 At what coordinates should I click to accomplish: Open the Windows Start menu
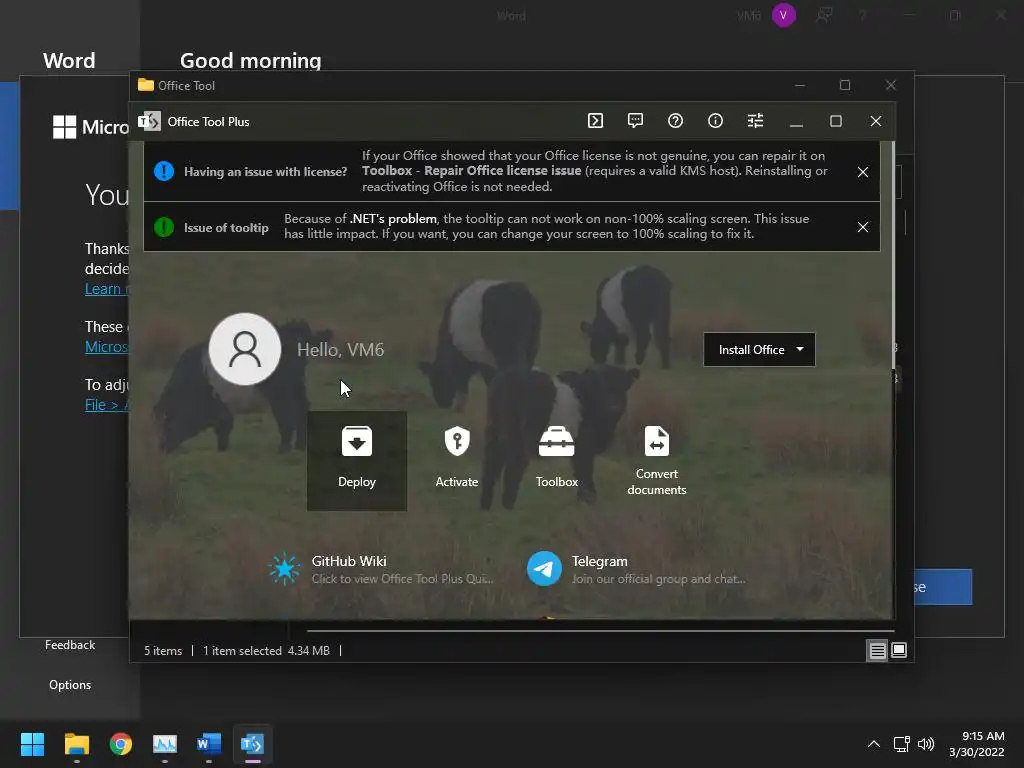tap(33, 744)
